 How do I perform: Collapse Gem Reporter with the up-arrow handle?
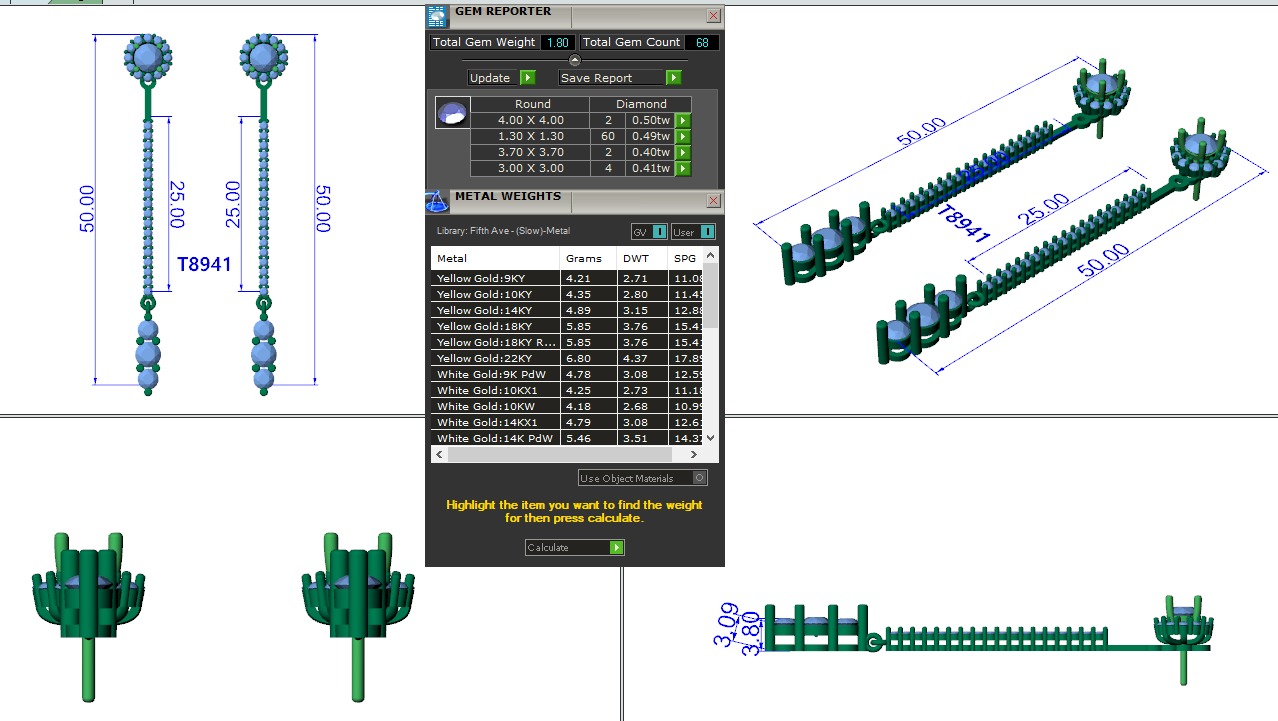coord(575,61)
